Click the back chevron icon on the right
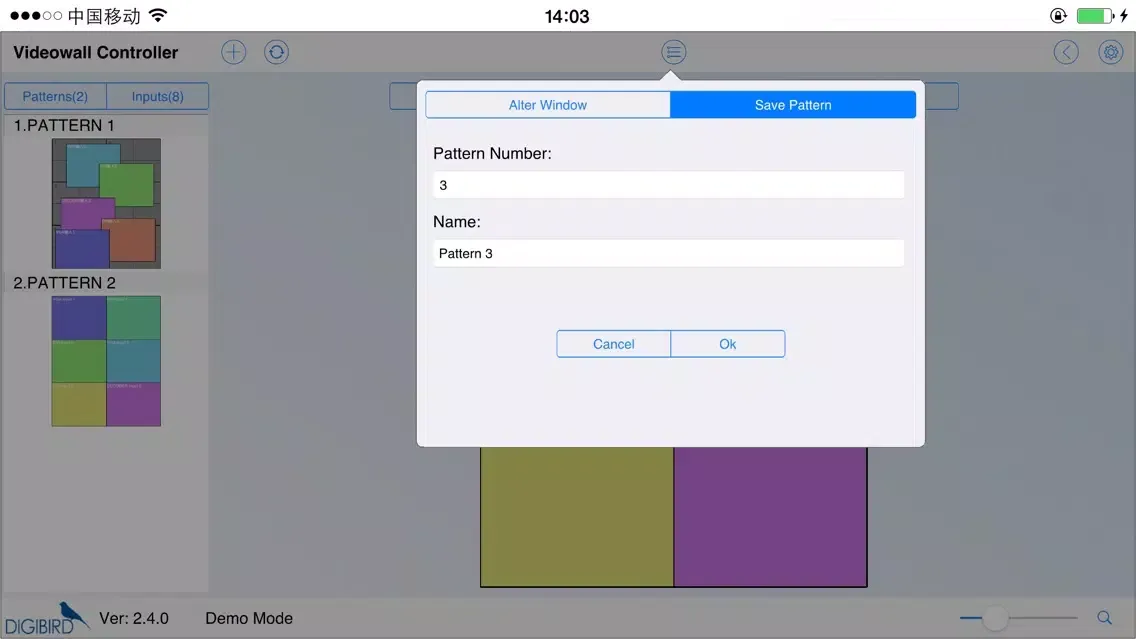 pos(1066,51)
